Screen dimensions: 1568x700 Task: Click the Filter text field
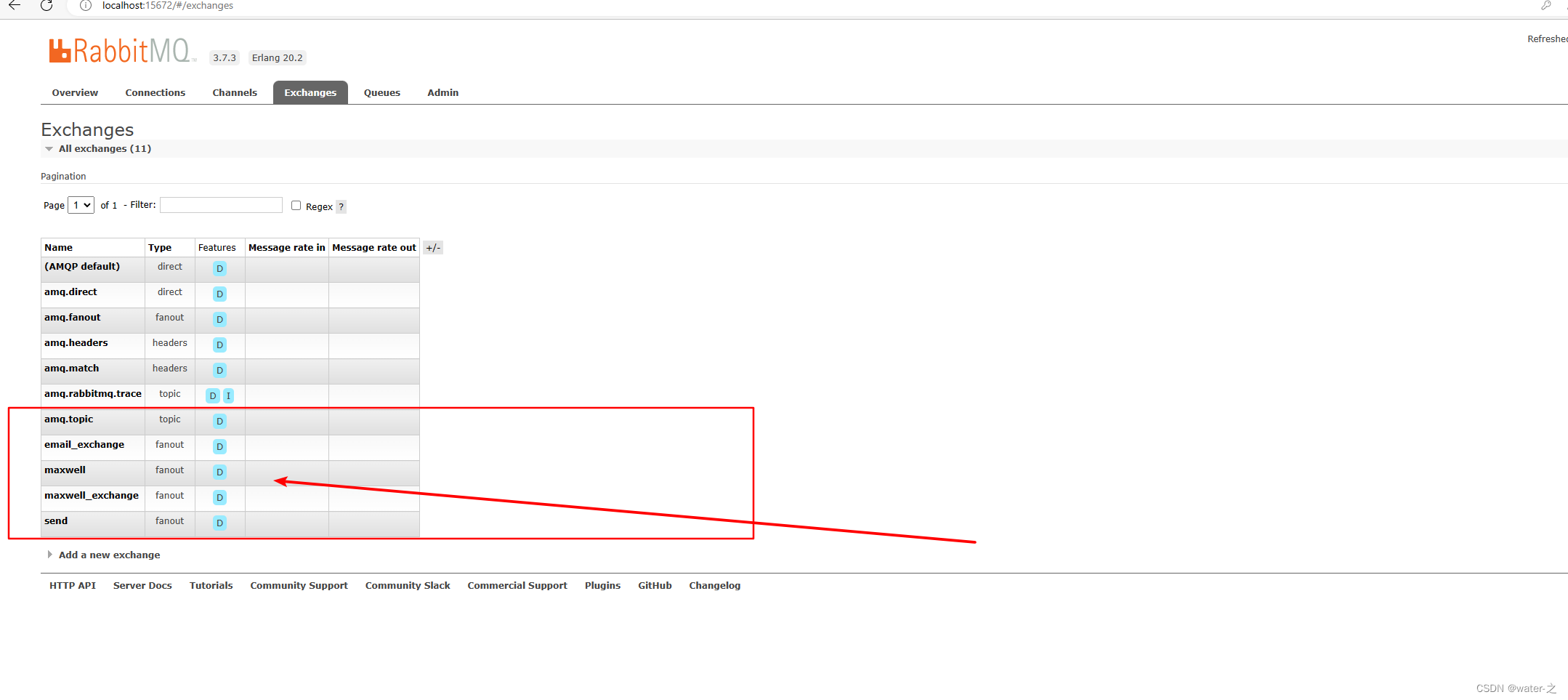[221, 205]
